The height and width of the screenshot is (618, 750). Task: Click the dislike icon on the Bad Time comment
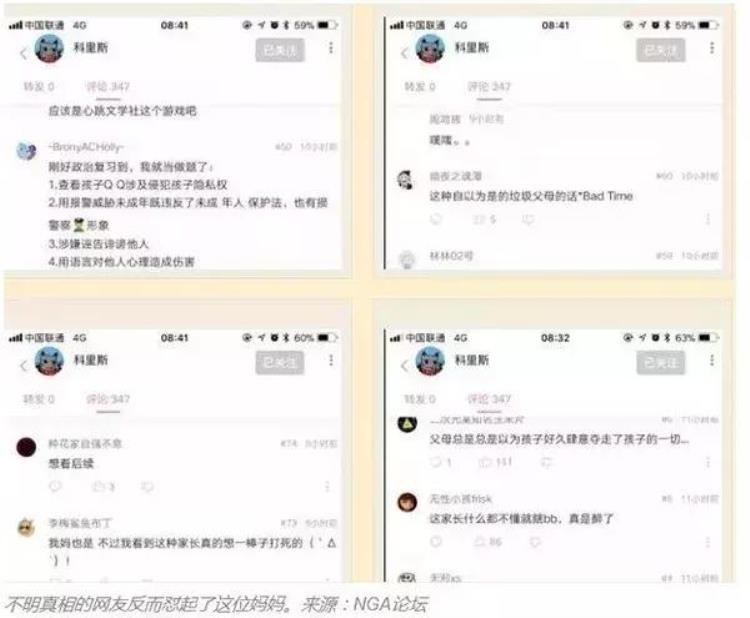coord(529,220)
